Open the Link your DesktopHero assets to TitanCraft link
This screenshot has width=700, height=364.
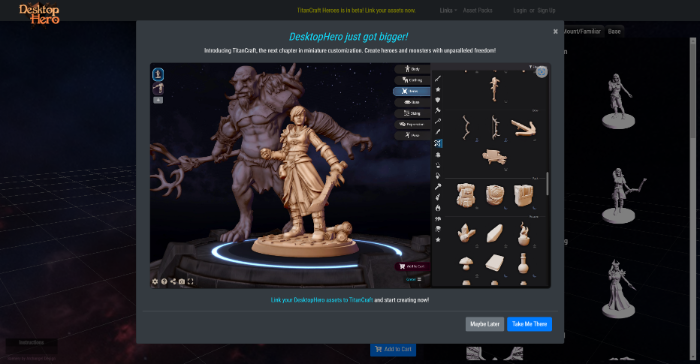tap(321, 300)
